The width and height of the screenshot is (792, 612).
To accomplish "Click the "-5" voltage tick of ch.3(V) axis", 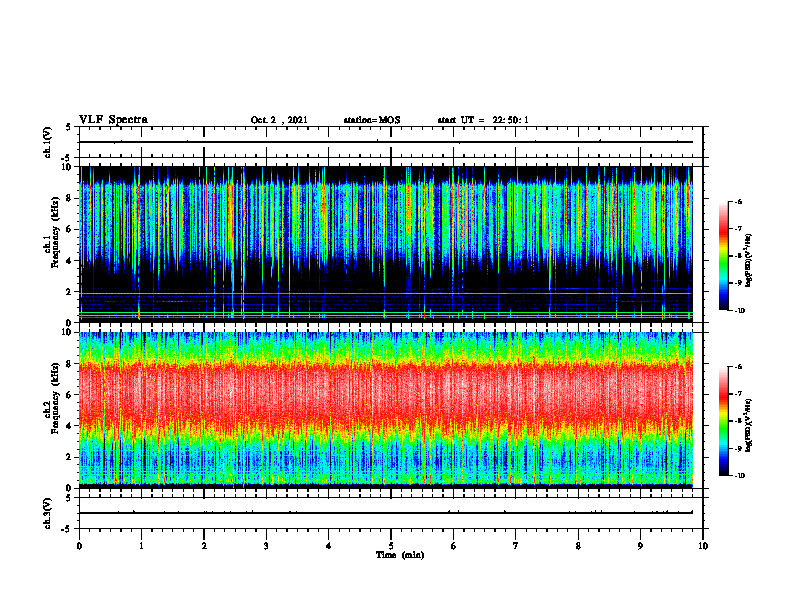I will click(x=67, y=529).
